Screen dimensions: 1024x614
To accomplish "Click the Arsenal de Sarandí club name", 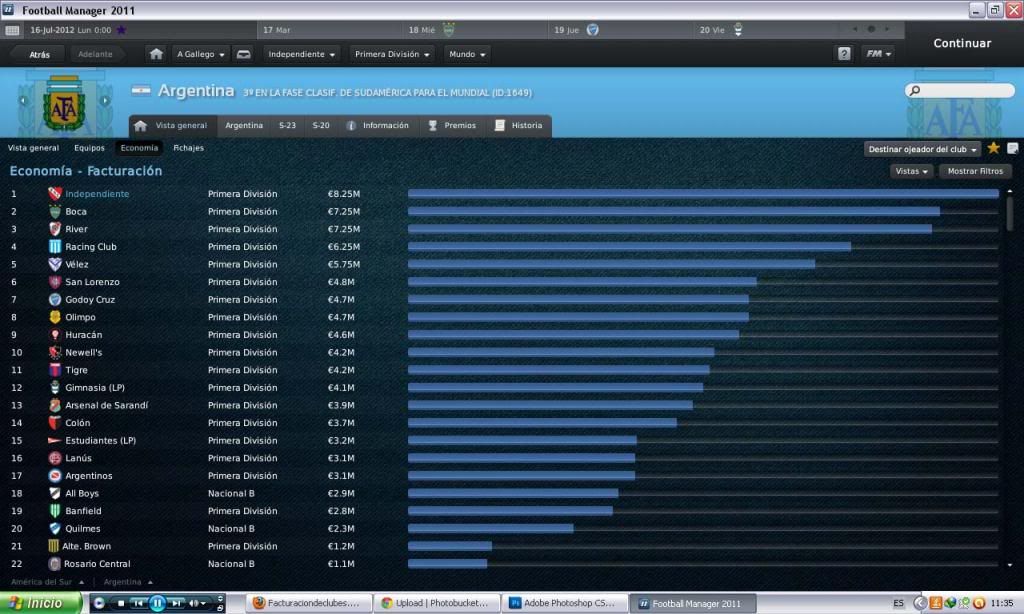I will click(106, 405).
